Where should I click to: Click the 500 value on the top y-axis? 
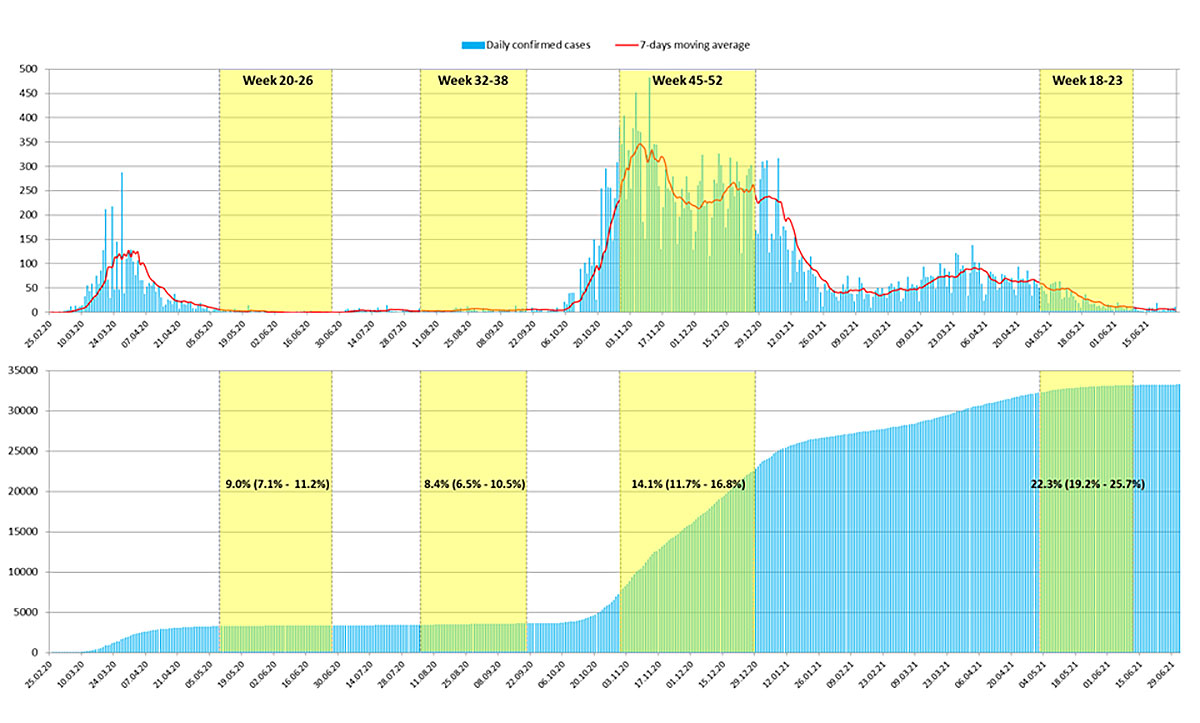click(x=28, y=69)
